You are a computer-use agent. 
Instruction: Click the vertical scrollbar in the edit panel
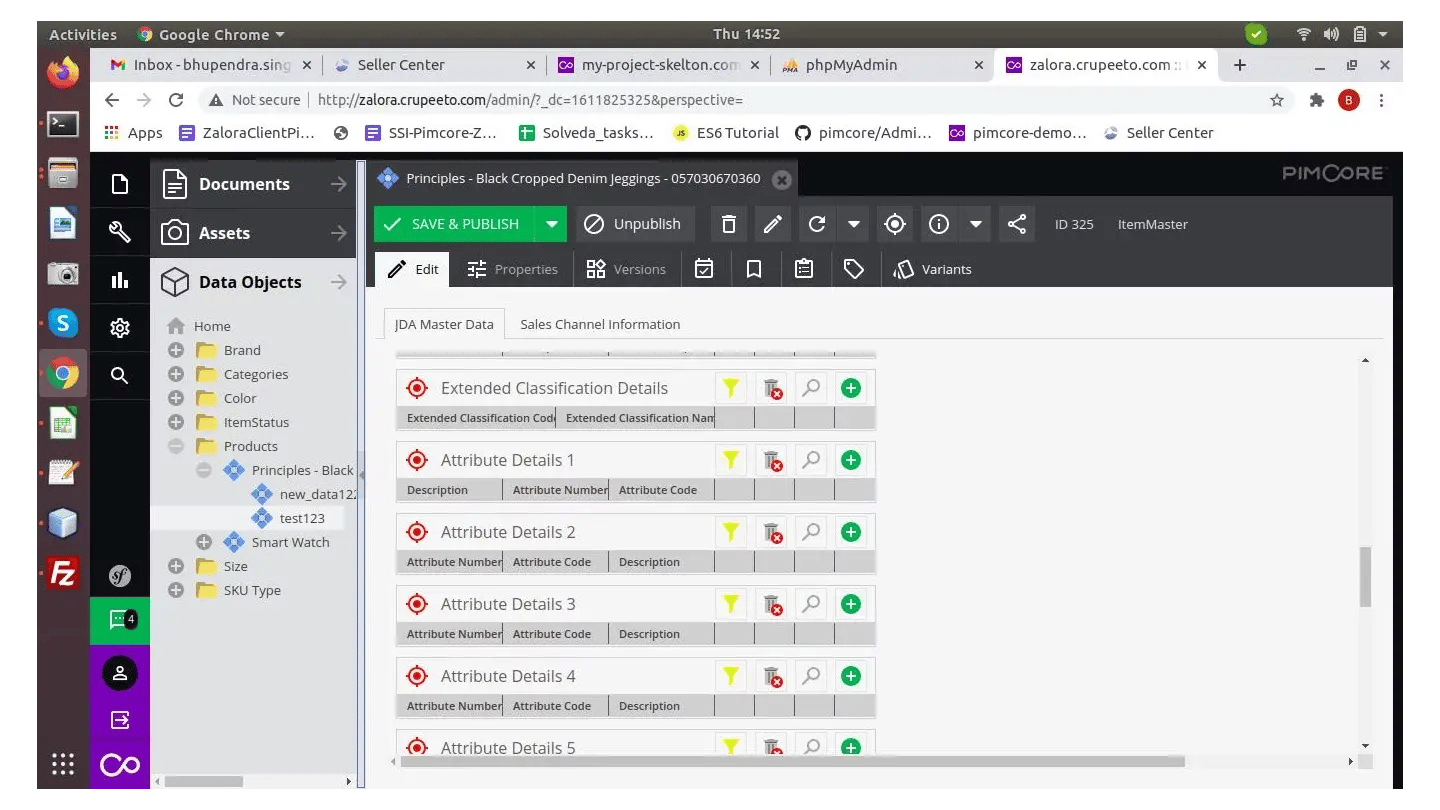(1365, 576)
